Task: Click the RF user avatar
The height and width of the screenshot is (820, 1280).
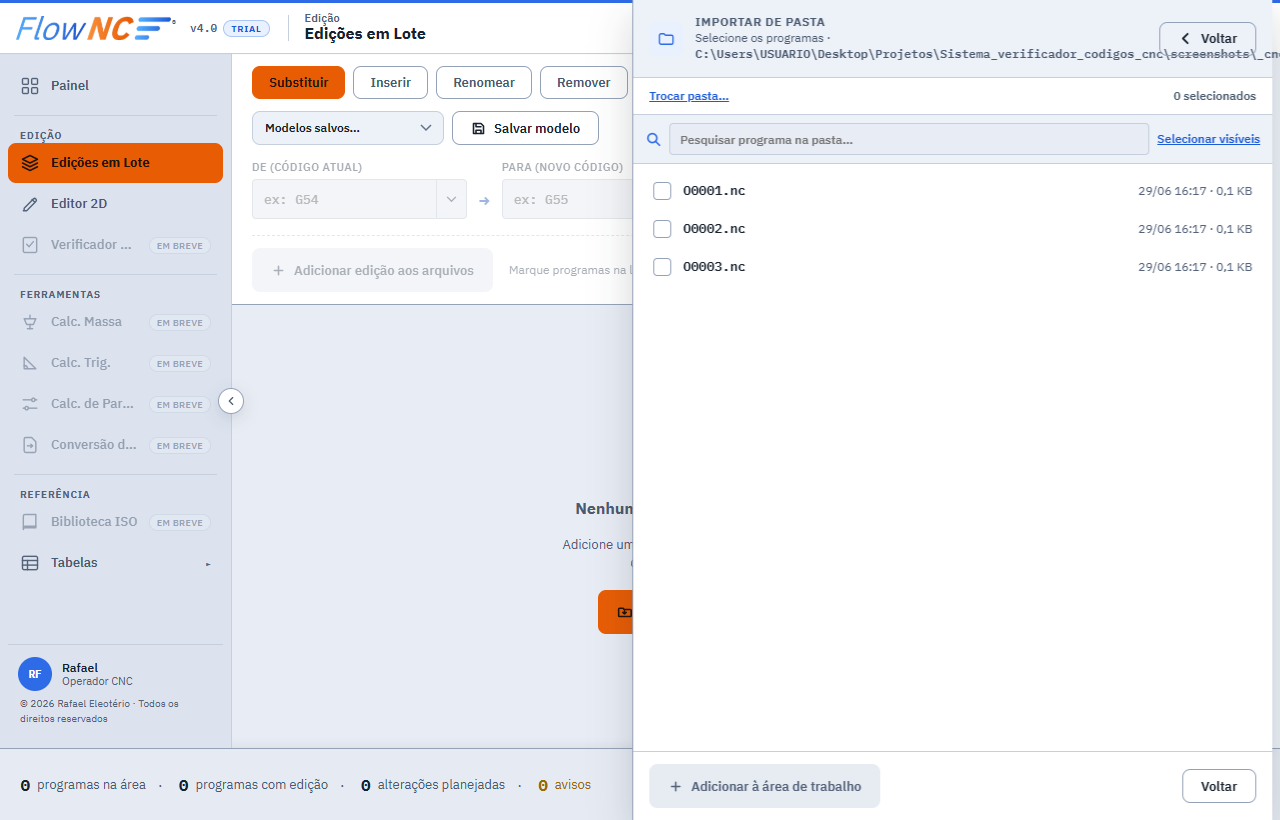Action: coord(35,674)
